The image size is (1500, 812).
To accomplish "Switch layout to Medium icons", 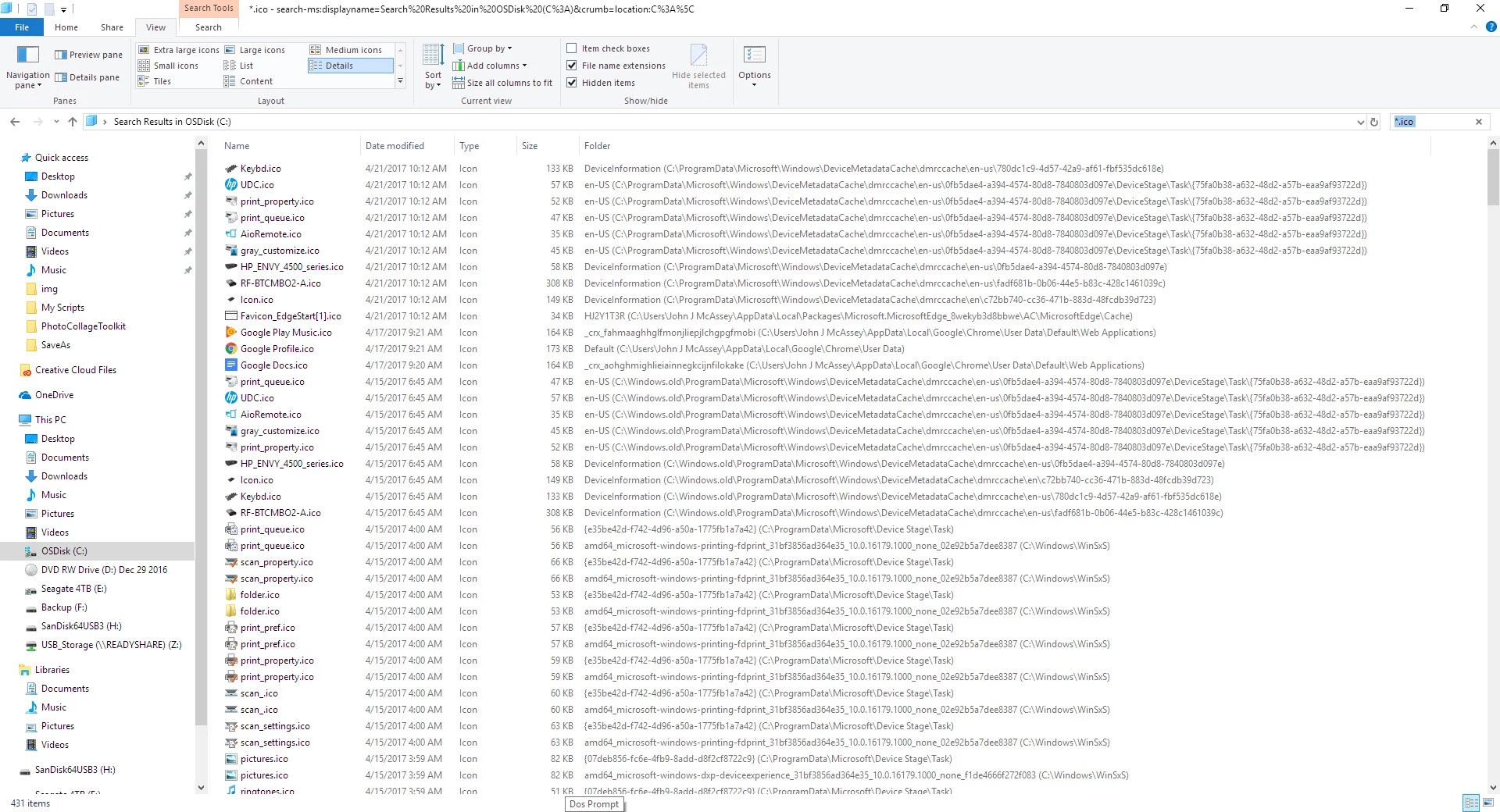I will (x=346, y=50).
